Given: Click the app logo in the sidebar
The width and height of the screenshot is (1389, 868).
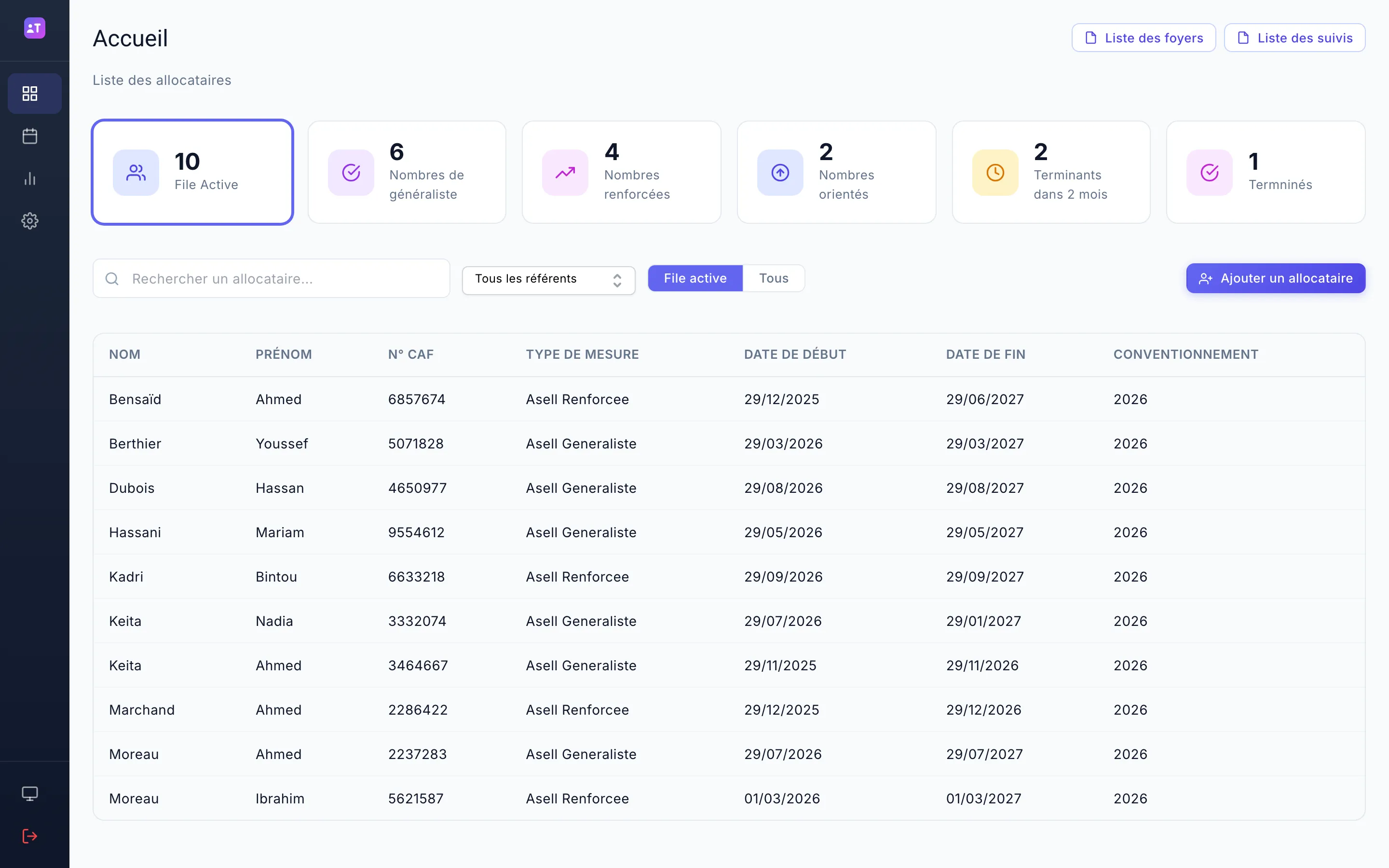Looking at the screenshot, I should (34, 27).
